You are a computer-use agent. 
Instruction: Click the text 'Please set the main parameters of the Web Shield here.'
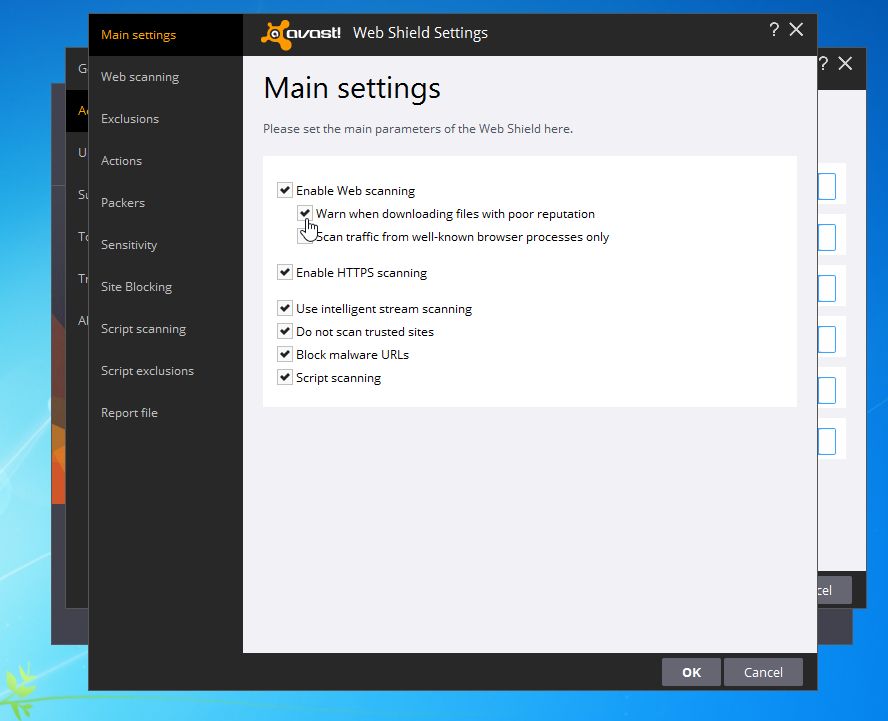418,129
